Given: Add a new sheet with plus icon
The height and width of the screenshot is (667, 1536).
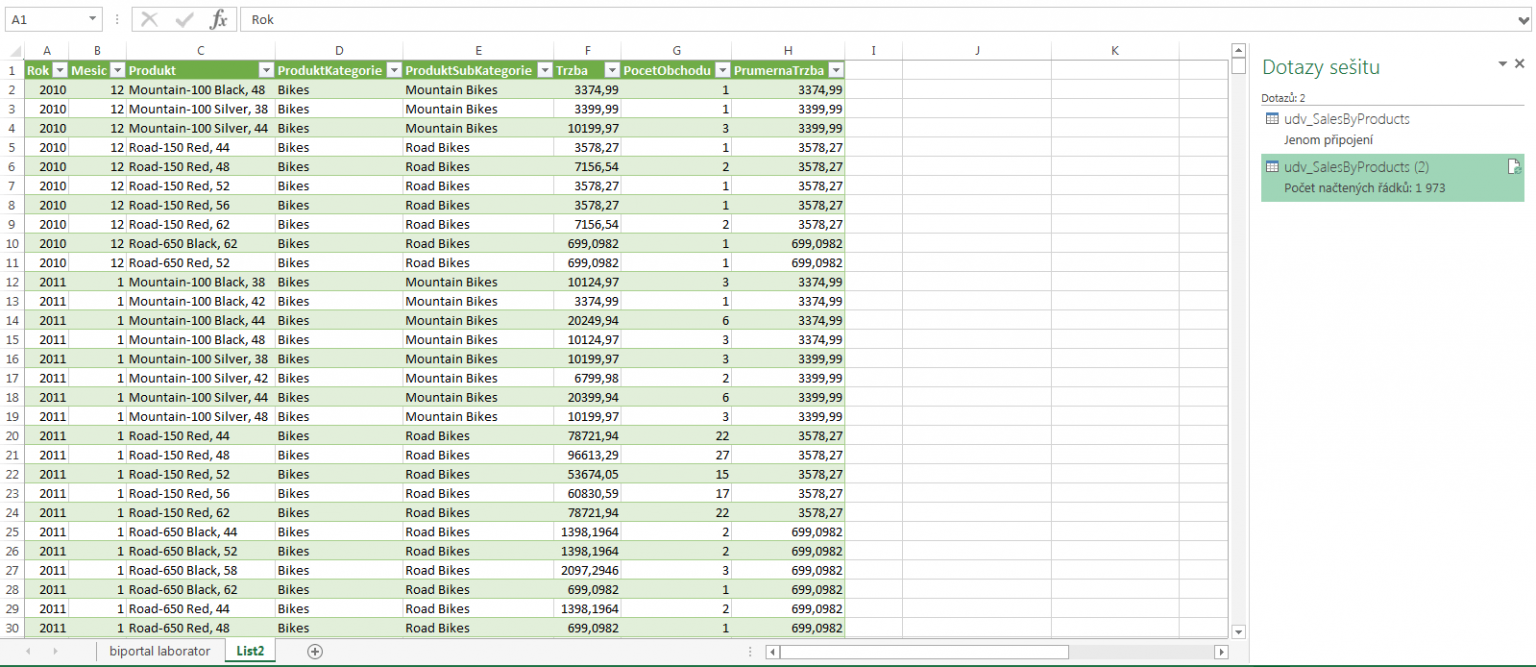Looking at the screenshot, I should 315,651.
